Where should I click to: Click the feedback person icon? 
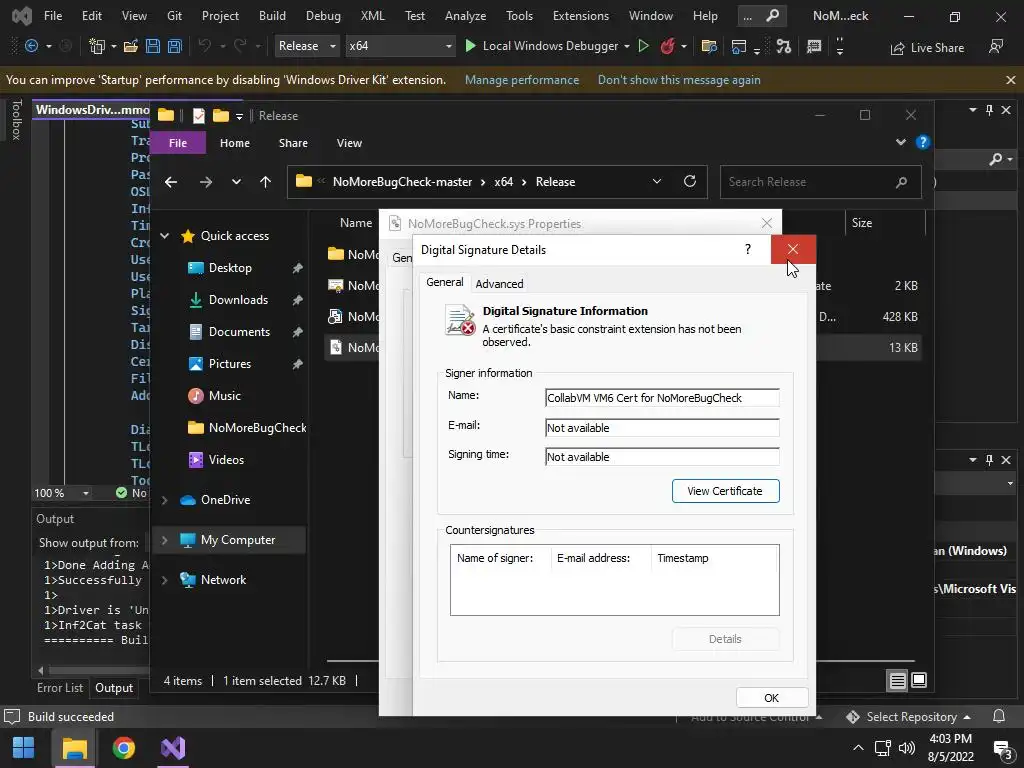(996, 46)
